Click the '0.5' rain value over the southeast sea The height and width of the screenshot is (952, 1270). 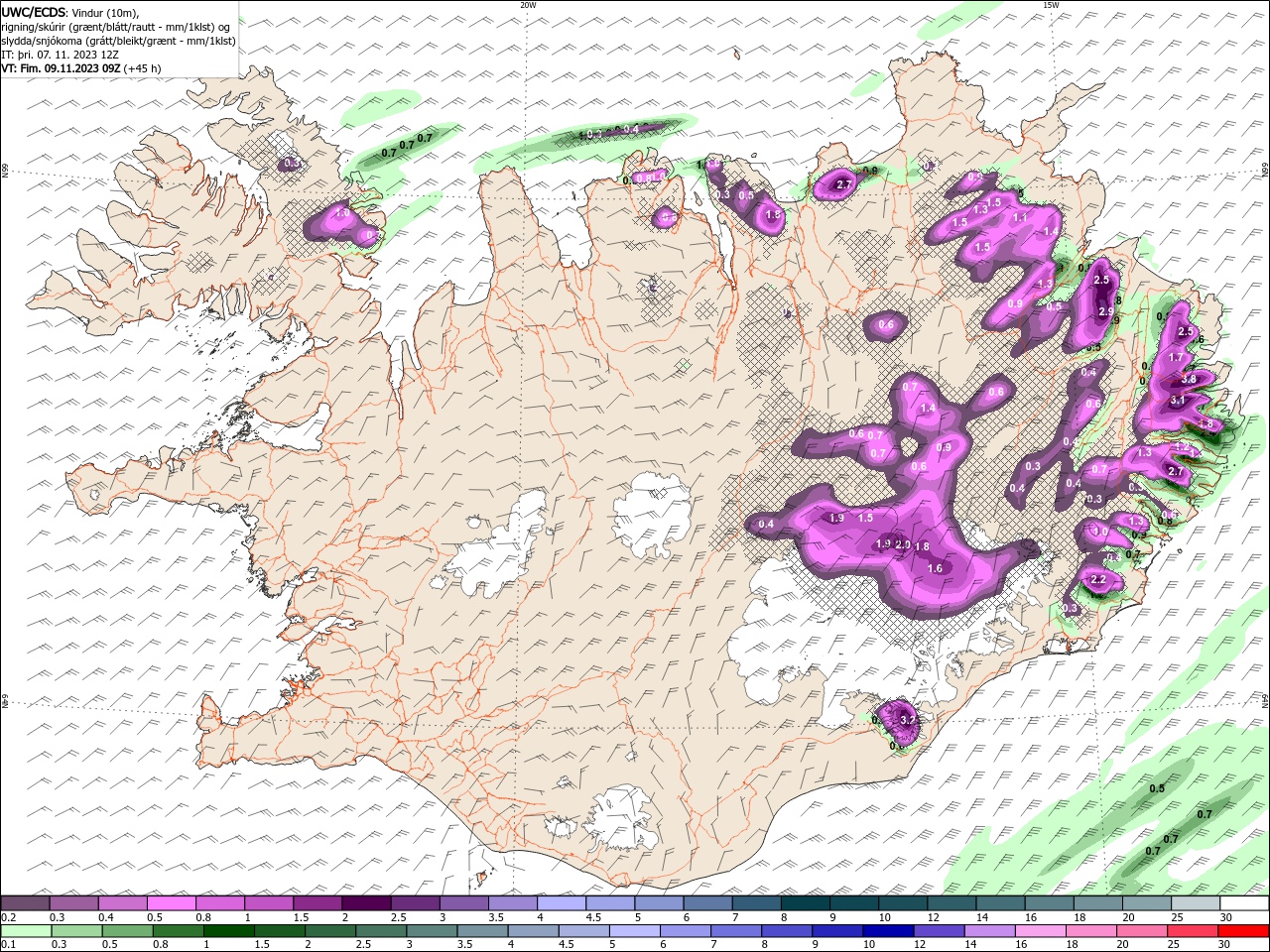tap(1157, 788)
